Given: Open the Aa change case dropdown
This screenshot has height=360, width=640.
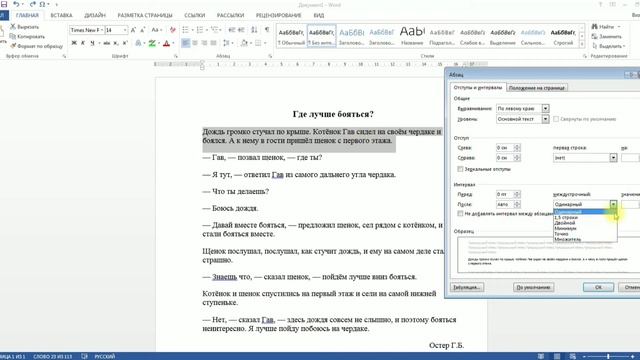Looking at the screenshot, I should [x=157, y=30].
